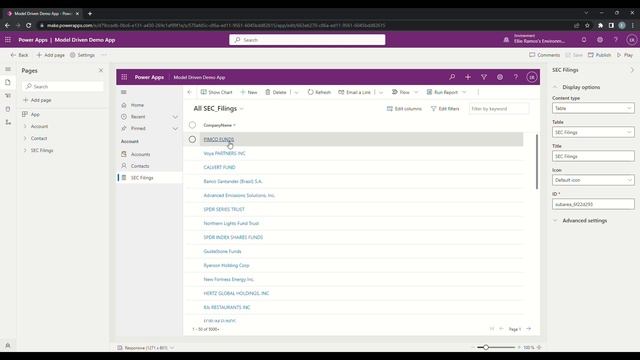
Task: Click New in the command bar
Action: pyautogui.click(x=249, y=92)
